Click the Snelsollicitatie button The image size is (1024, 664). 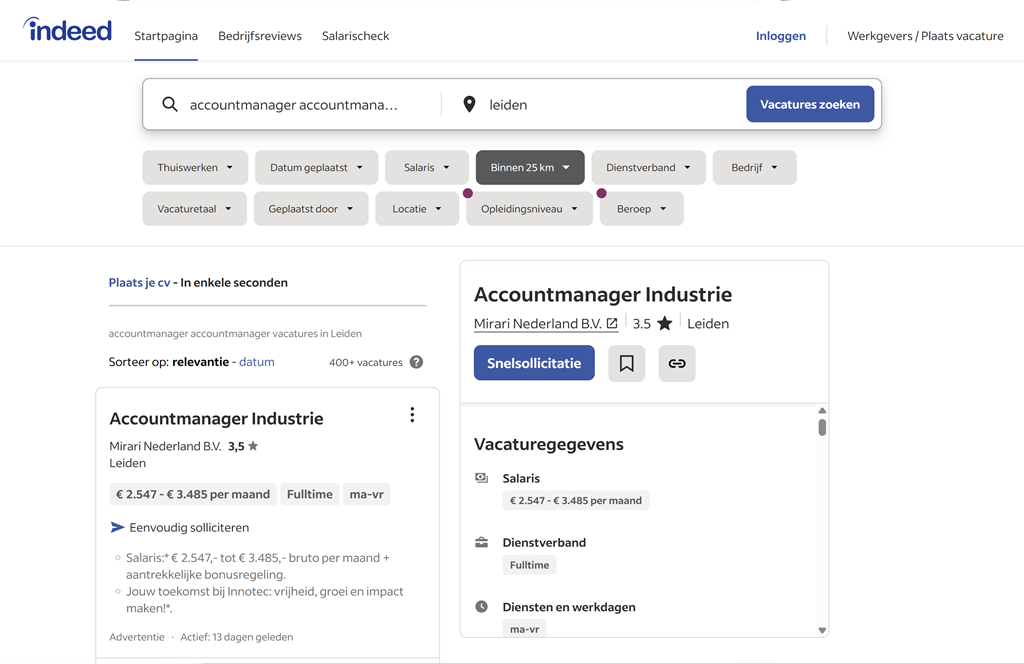click(534, 363)
